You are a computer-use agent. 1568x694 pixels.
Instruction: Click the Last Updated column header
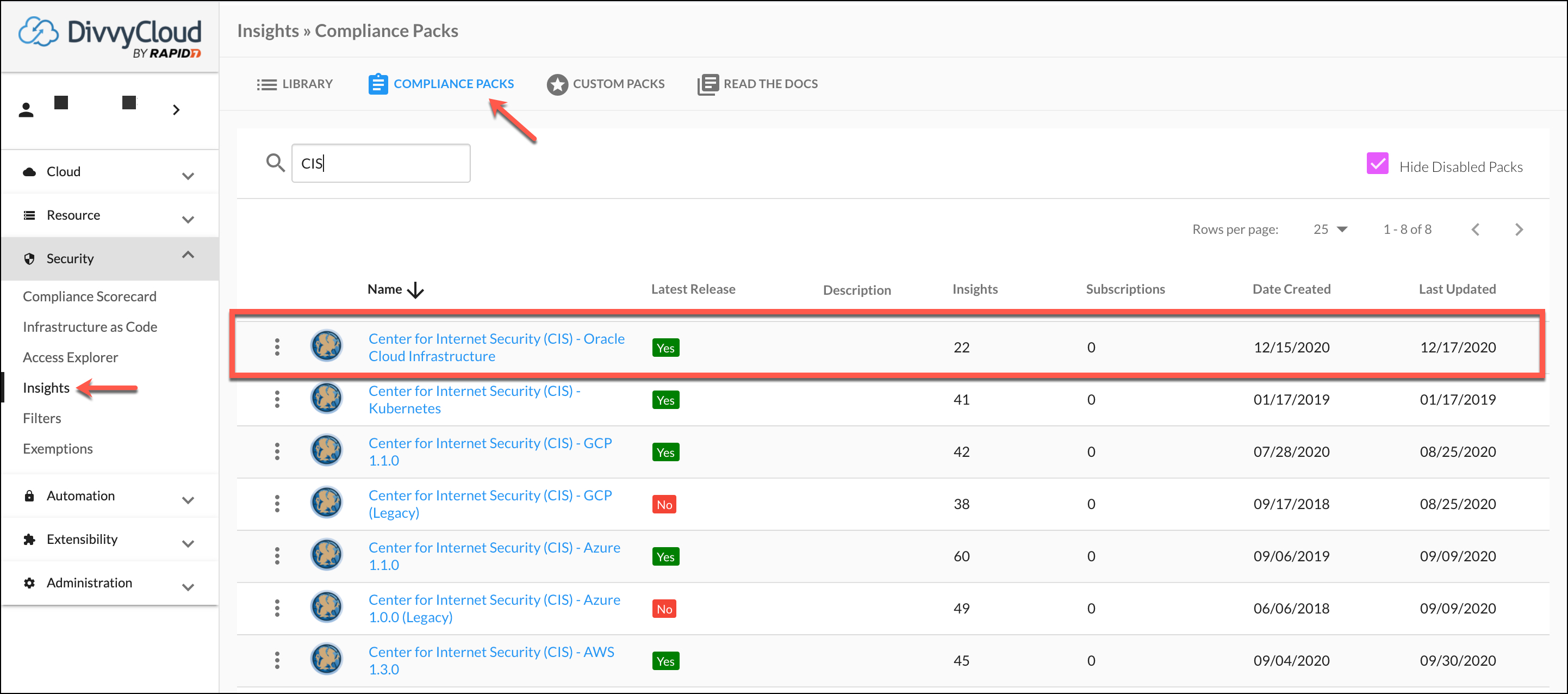click(x=1457, y=289)
